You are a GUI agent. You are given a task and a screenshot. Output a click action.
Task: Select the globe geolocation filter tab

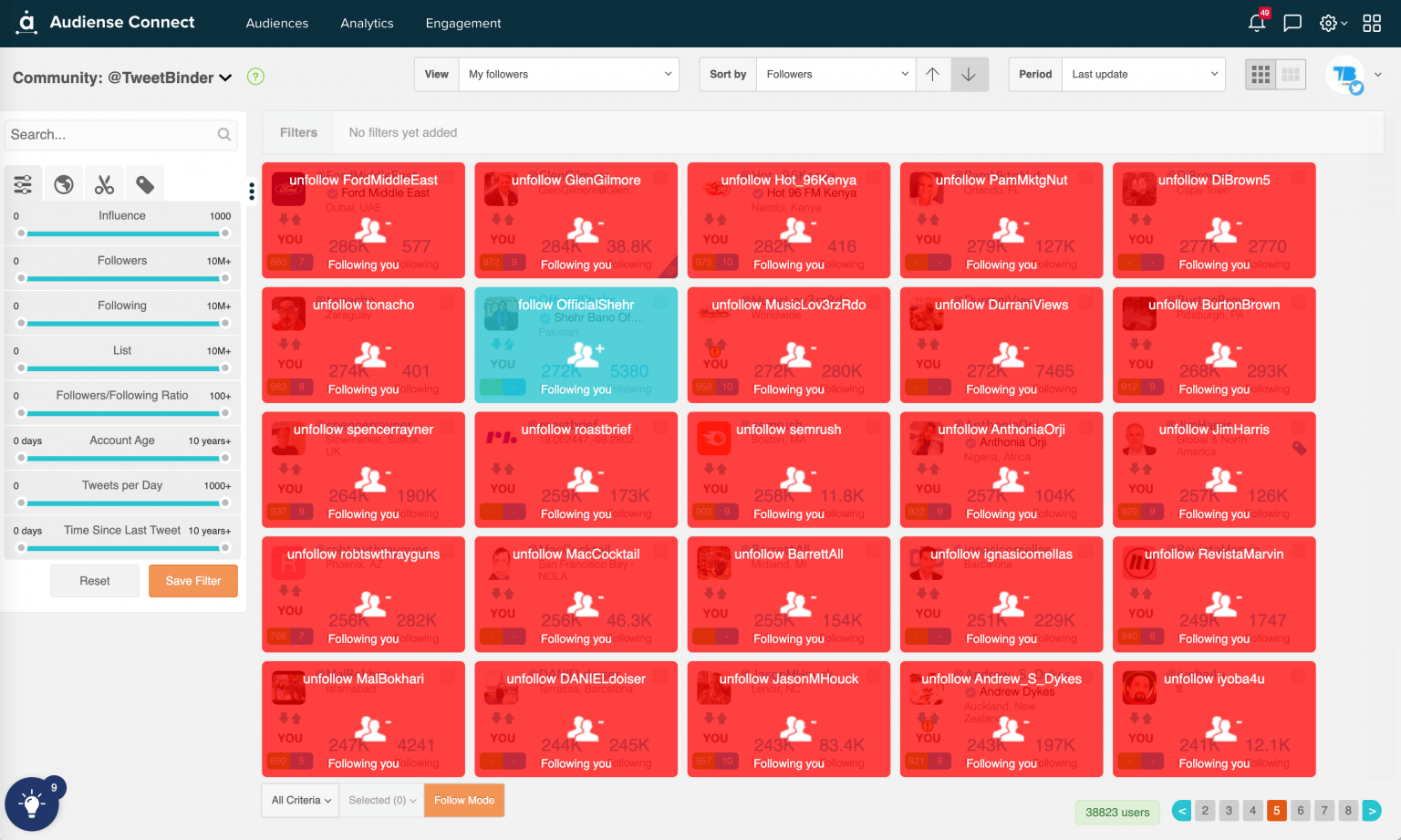pyautogui.click(x=63, y=183)
